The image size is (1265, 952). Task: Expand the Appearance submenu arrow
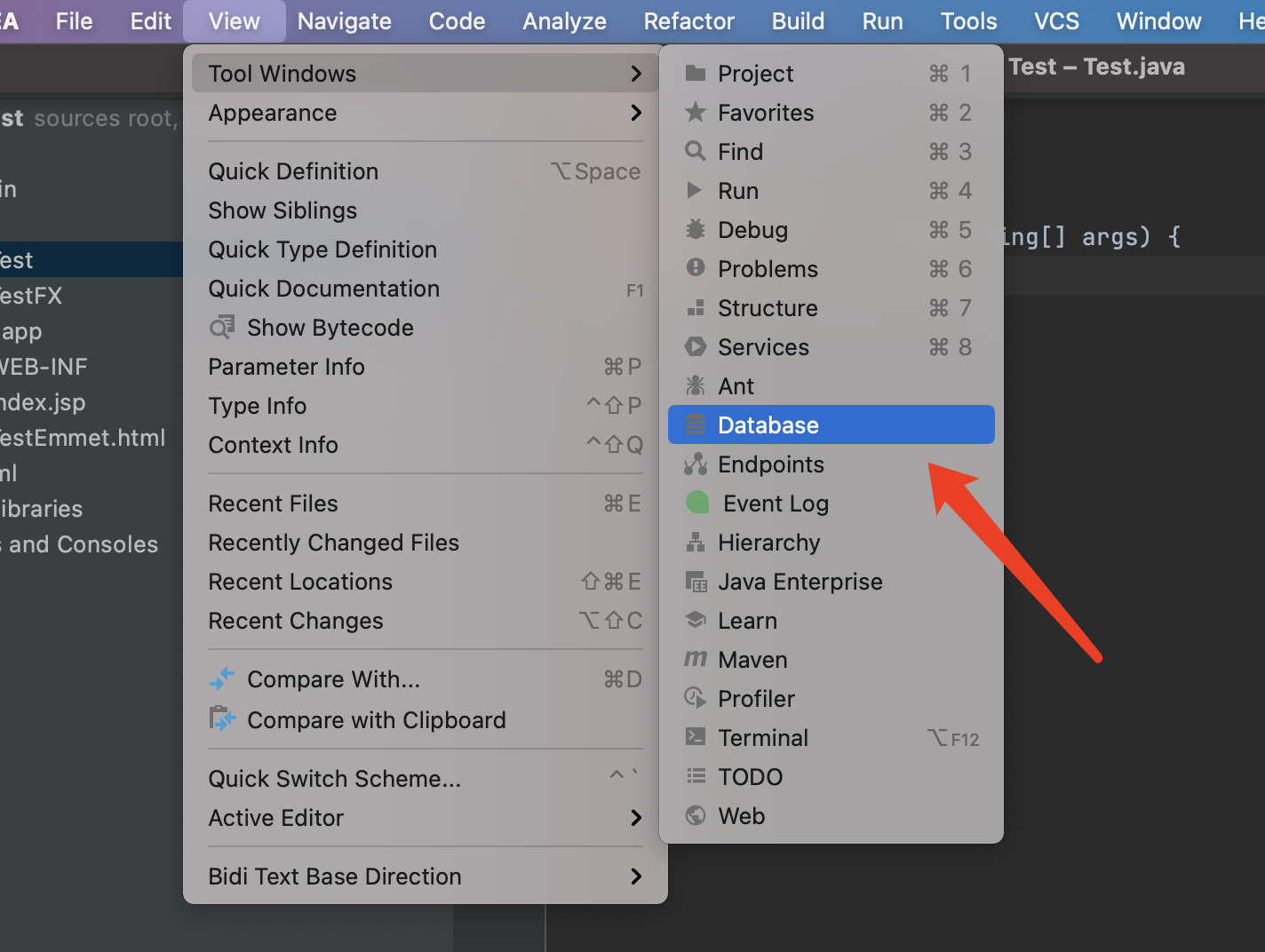point(636,113)
